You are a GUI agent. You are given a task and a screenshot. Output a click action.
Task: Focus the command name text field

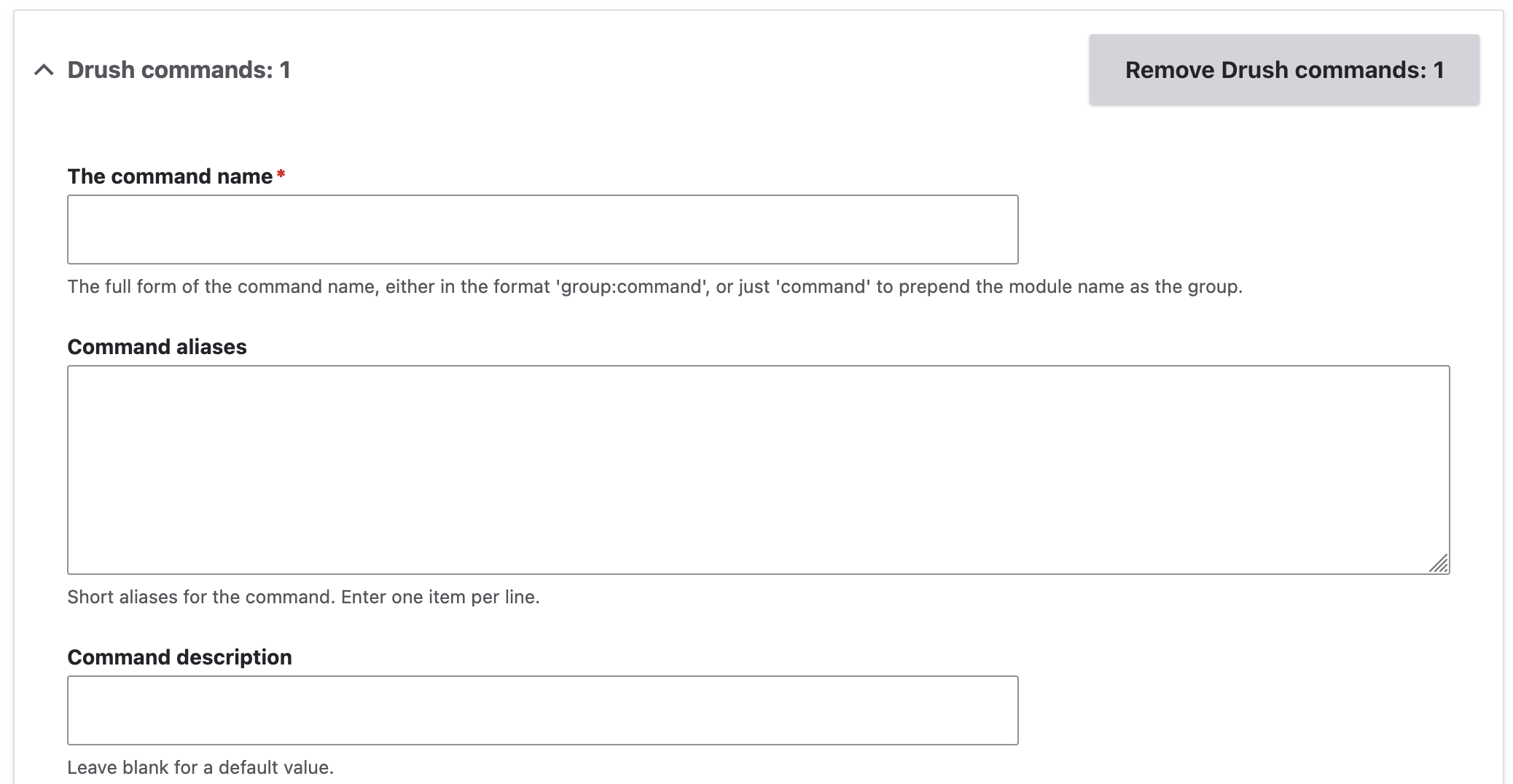[542, 230]
